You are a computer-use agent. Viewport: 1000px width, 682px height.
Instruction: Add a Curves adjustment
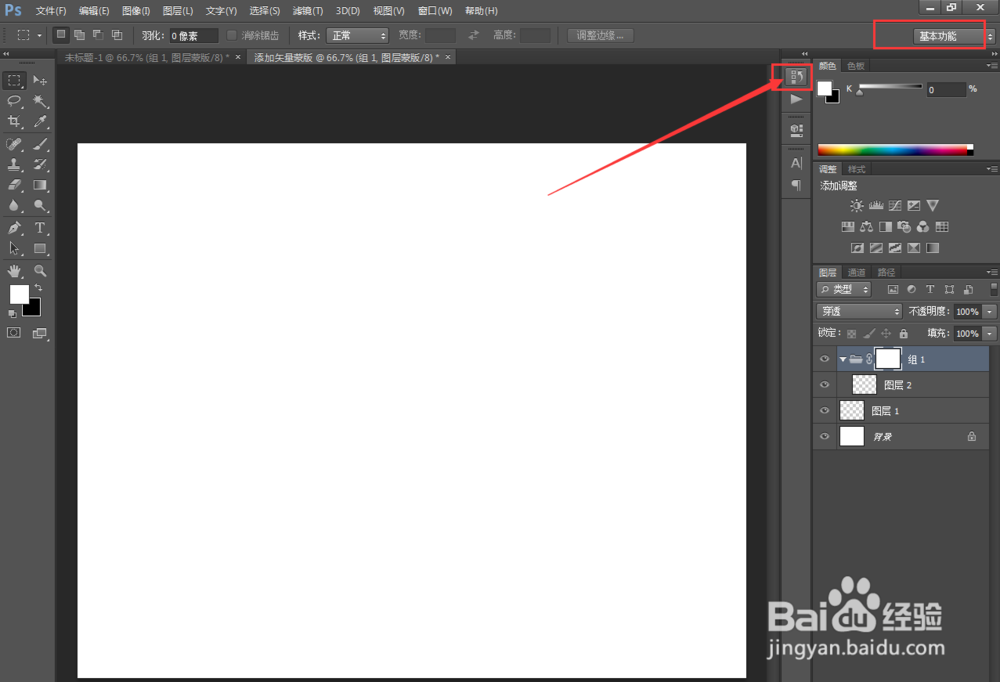coord(895,205)
